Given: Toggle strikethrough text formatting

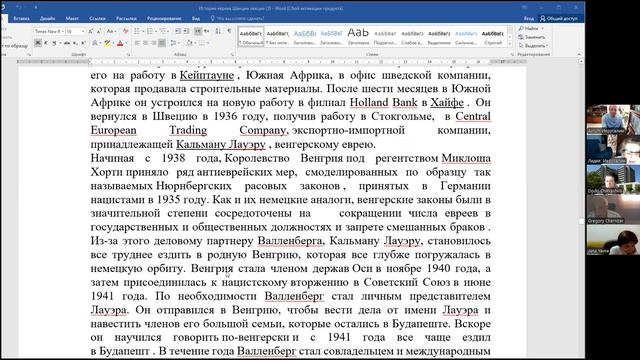Looking at the screenshot, I should (67, 43).
